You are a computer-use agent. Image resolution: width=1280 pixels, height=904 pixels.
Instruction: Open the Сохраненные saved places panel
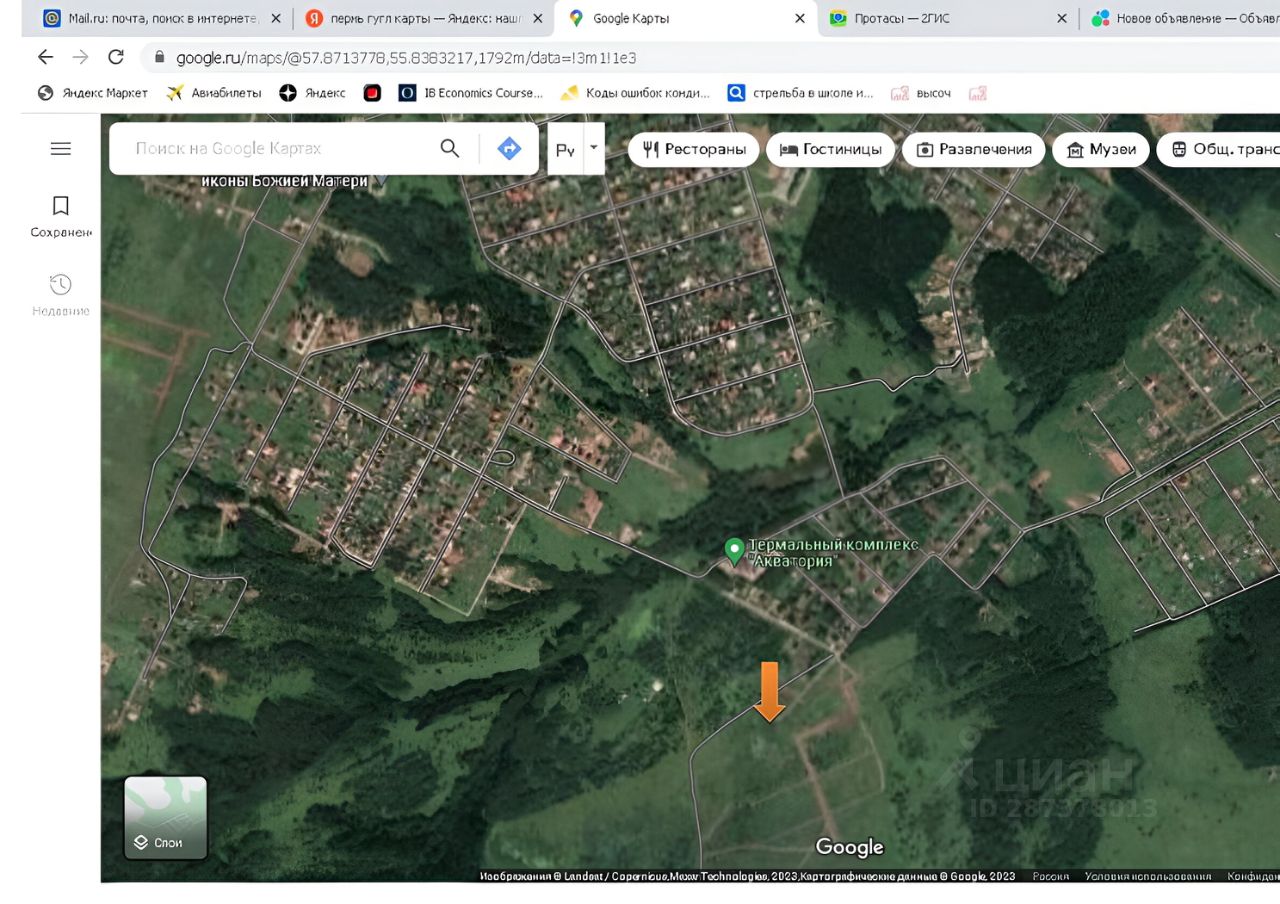tap(61, 216)
